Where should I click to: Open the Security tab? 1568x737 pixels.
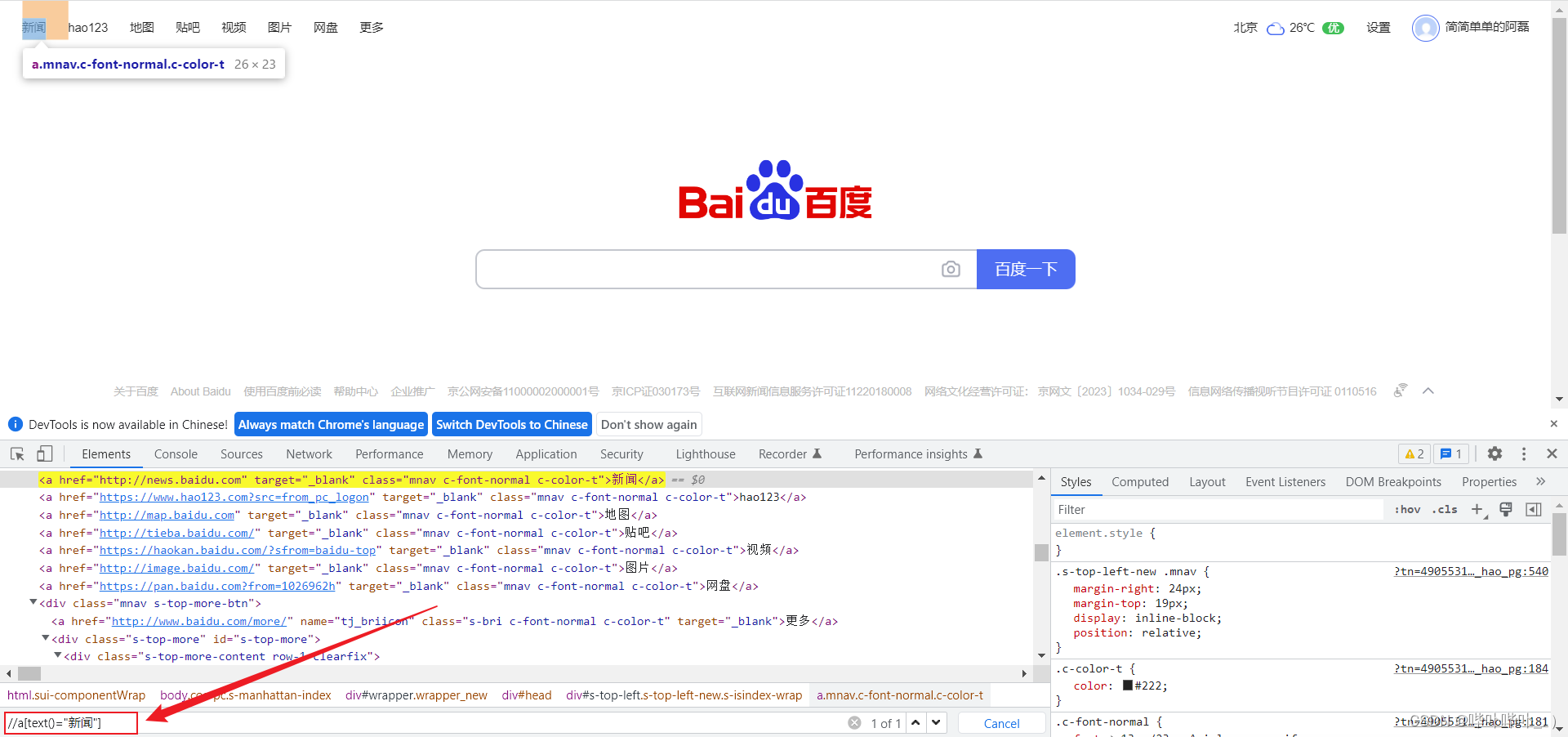621,454
